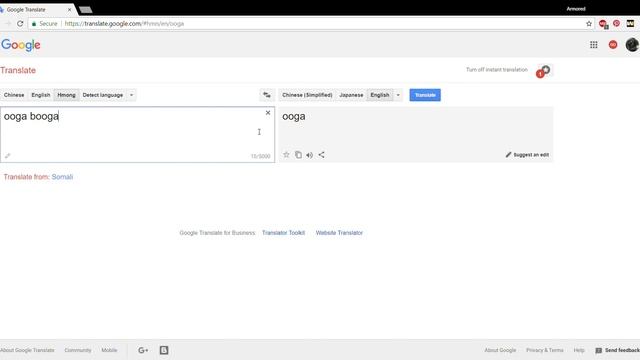Open the Google account avatar

pos(632,45)
